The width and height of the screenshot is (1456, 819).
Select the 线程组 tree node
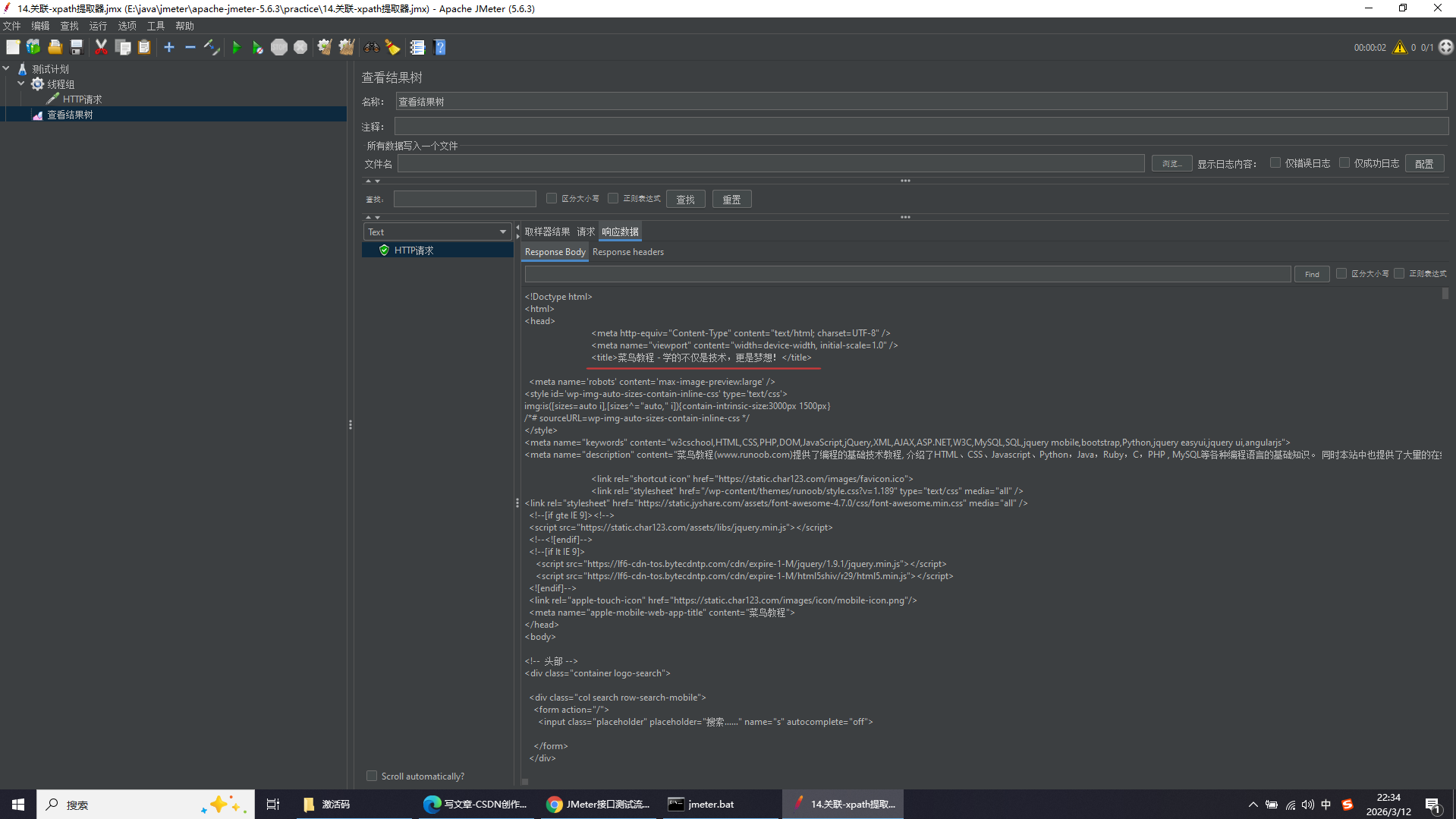point(61,84)
